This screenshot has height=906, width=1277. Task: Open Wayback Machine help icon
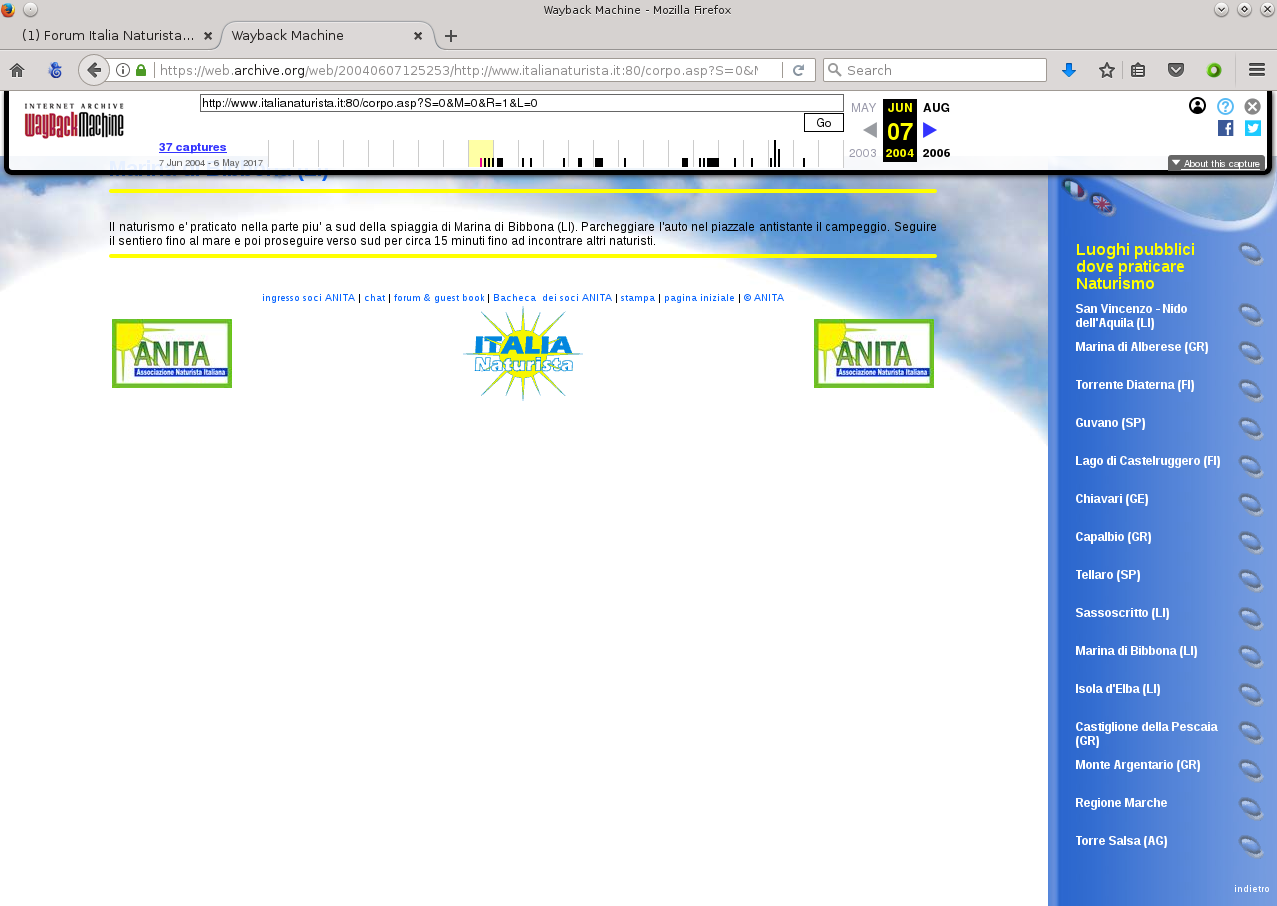coord(1225,106)
